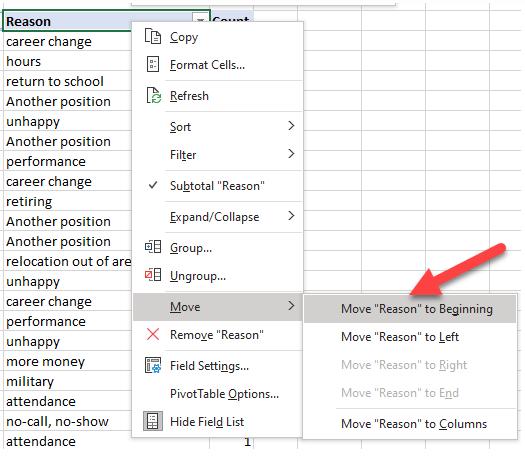The width and height of the screenshot is (525, 457).
Task: Select the "return to school" cell
Action: click(67, 81)
